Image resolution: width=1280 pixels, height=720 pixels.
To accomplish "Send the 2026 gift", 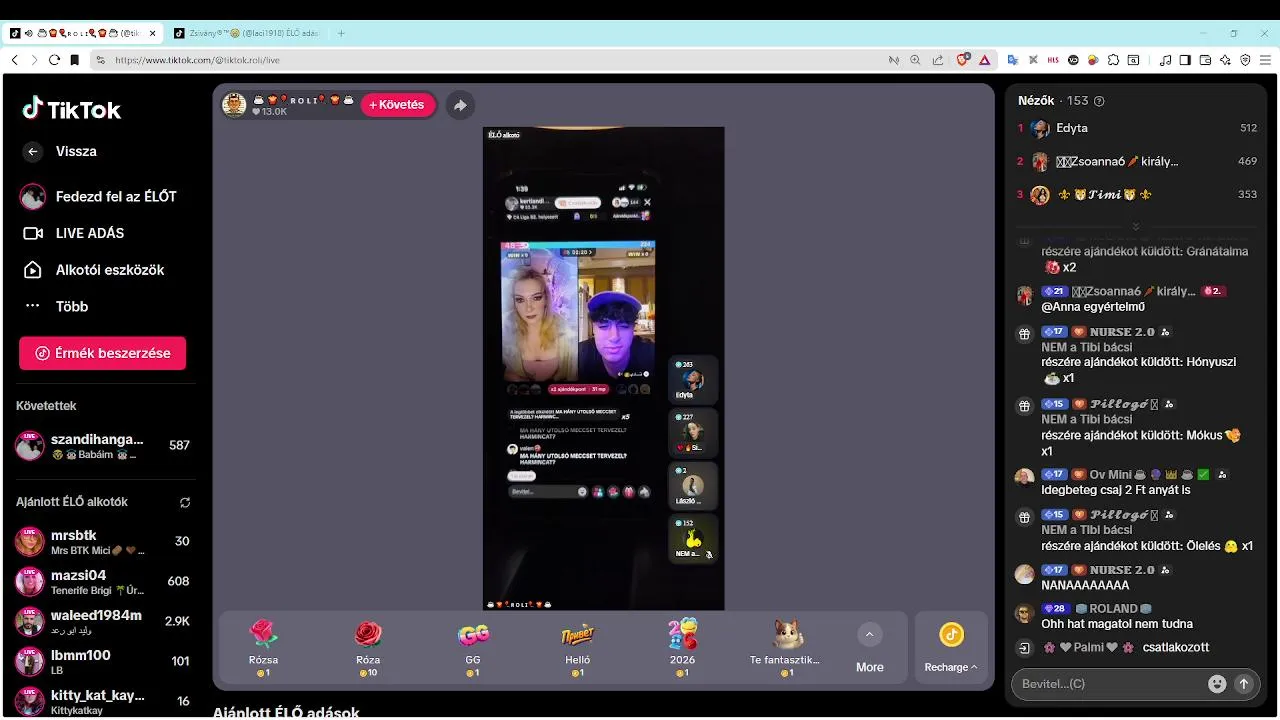I will [x=682, y=648].
